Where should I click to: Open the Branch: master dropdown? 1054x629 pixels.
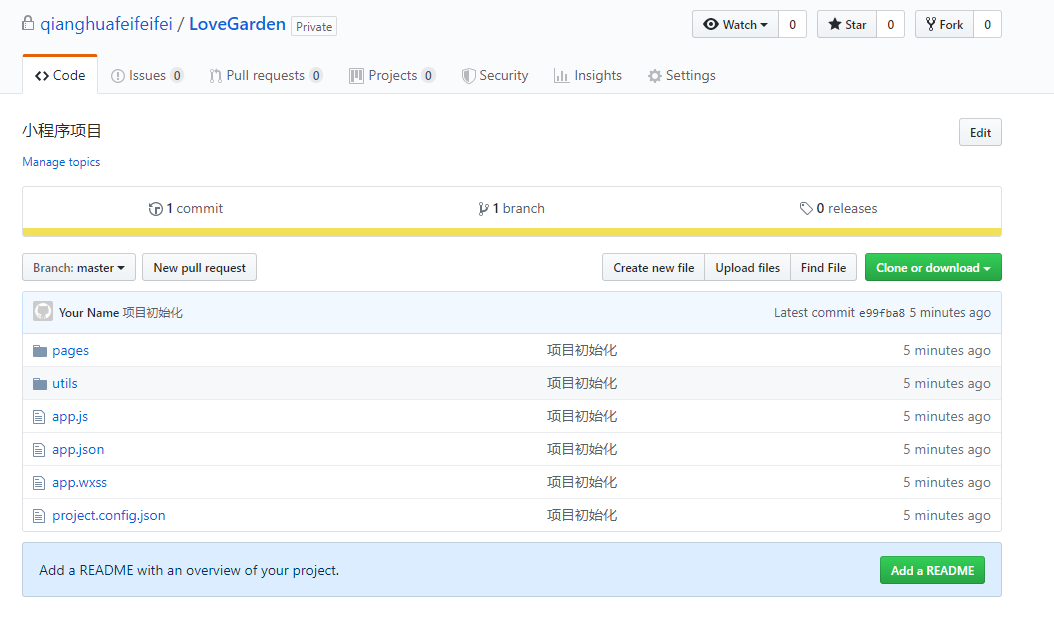pyautogui.click(x=78, y=267)
